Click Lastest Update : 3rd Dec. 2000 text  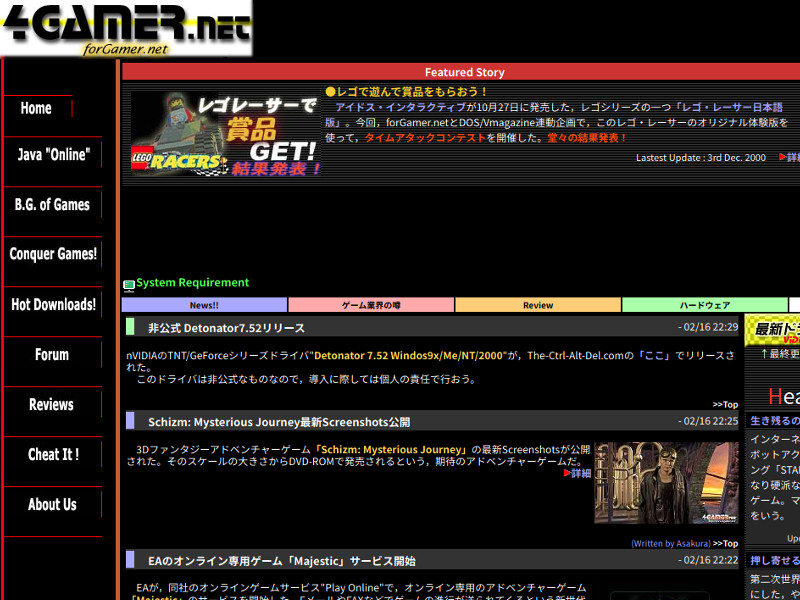(701, 158)
